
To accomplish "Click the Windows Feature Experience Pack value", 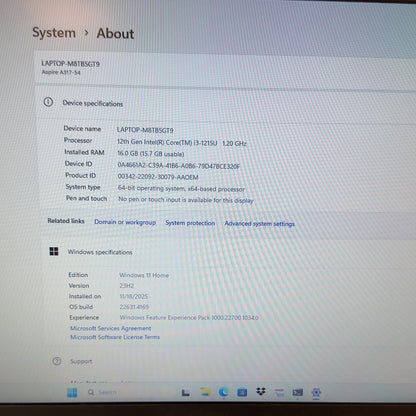I will click(189, 318).
